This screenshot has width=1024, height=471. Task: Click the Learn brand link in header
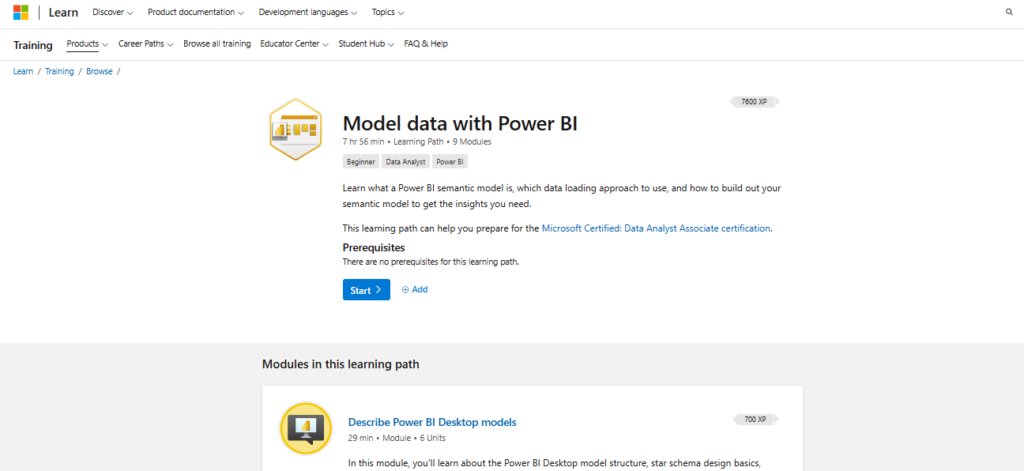pyautogui.click(x=63, y=12)
